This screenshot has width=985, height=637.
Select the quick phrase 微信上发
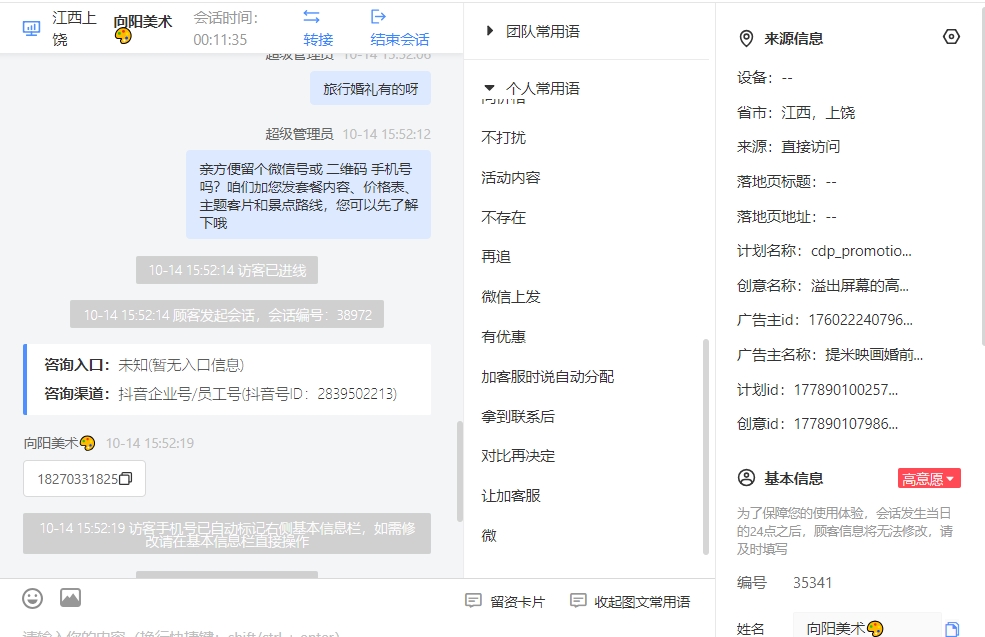(511, 297)
